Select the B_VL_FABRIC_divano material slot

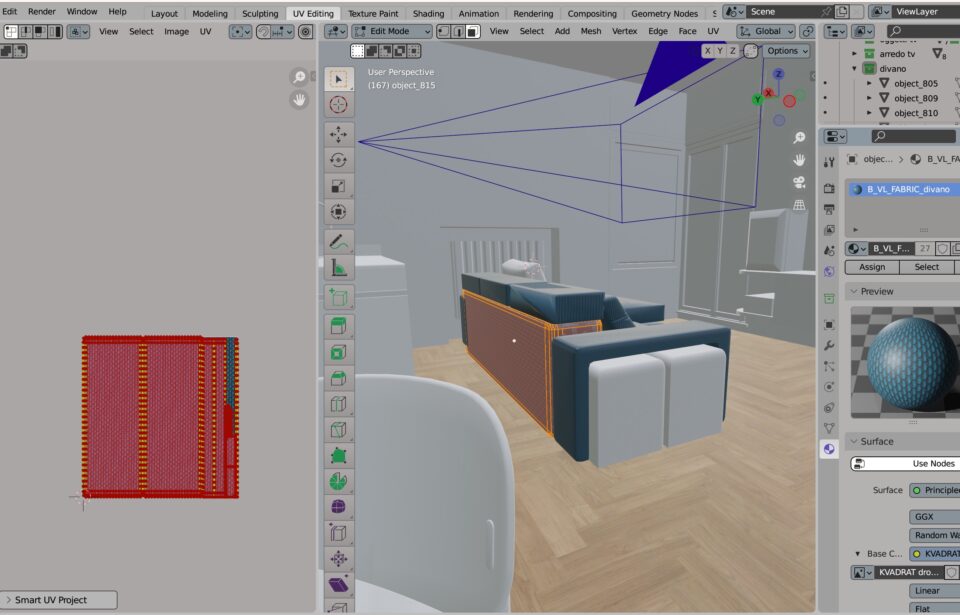[x=900, y=189]
